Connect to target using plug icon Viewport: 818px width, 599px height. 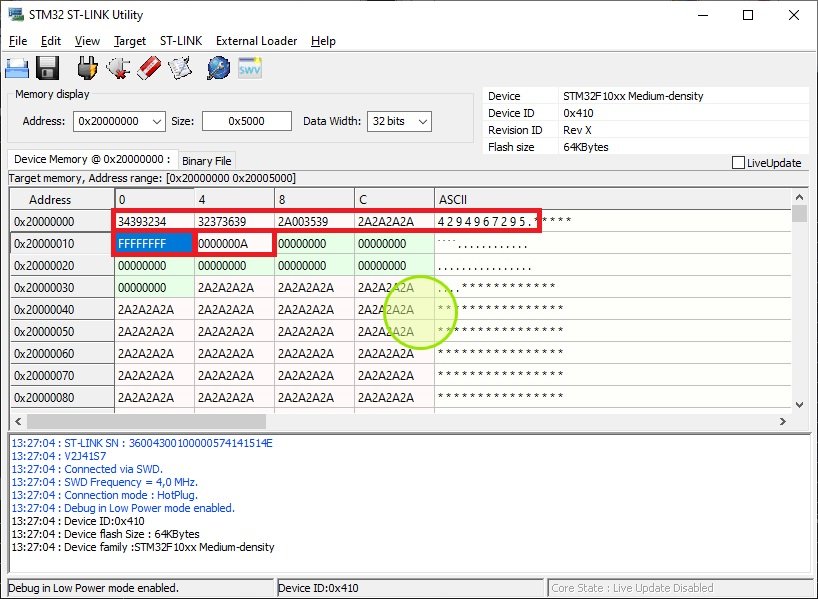(88, 68)
